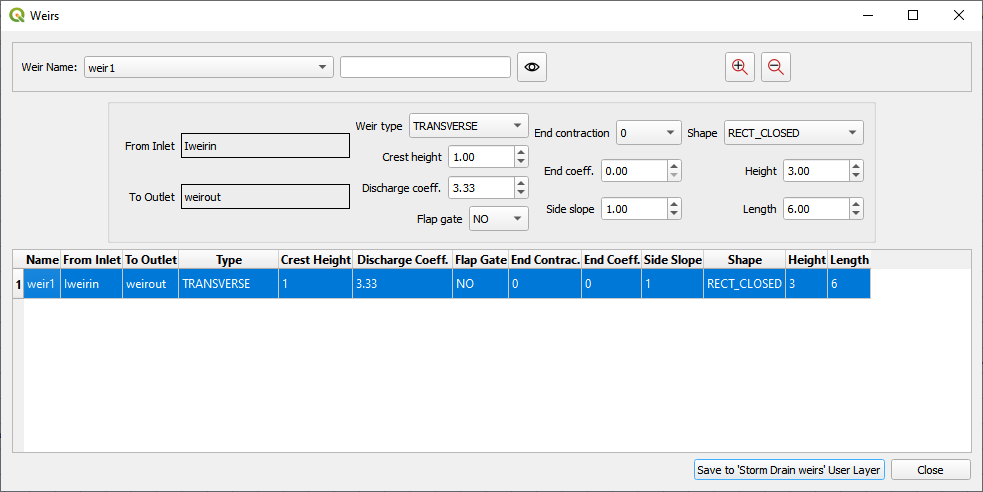This screenshot has height=492, width=983.
Task: Click the zoom in magnifier icon
Action: 740,67
